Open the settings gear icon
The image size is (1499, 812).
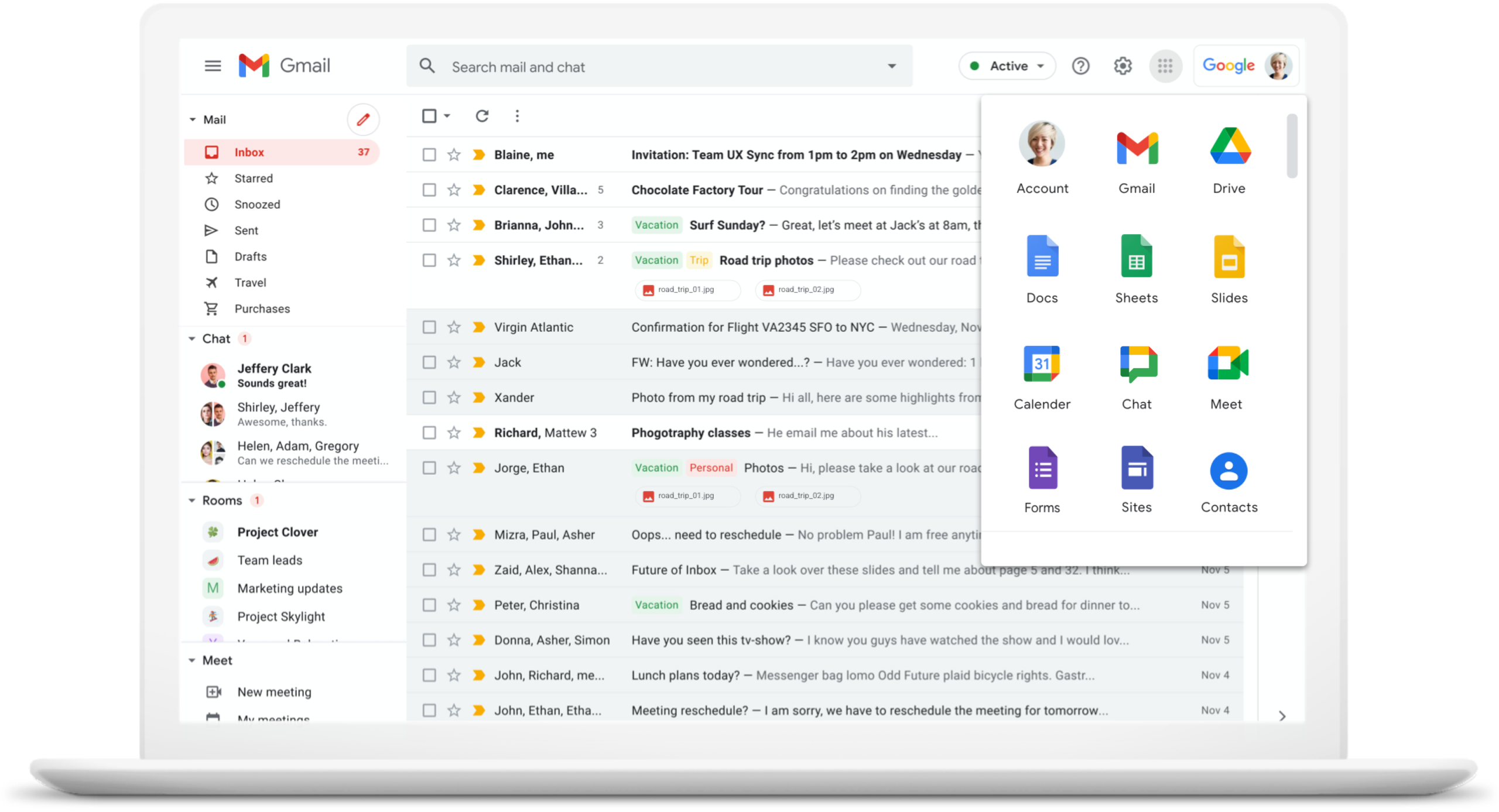point(1122,66)
